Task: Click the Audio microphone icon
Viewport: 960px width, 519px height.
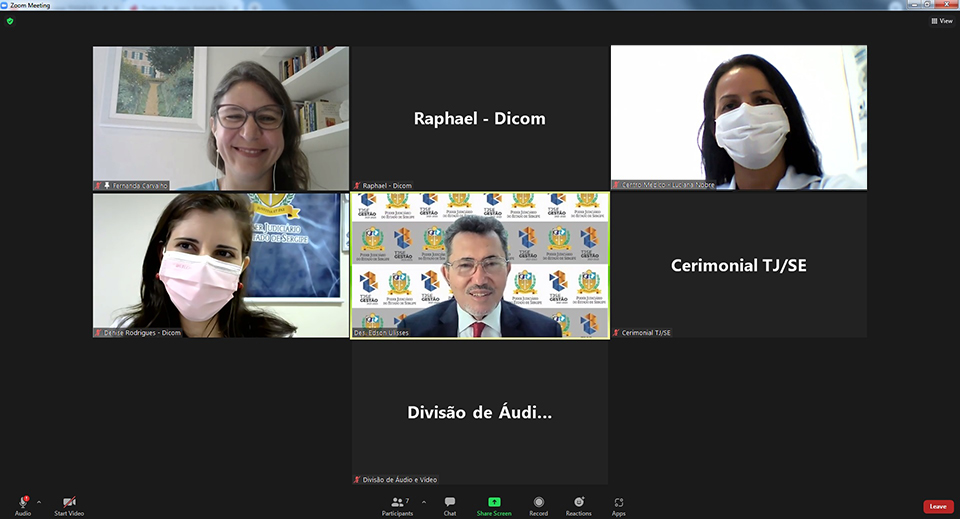Action: [22, 502]
